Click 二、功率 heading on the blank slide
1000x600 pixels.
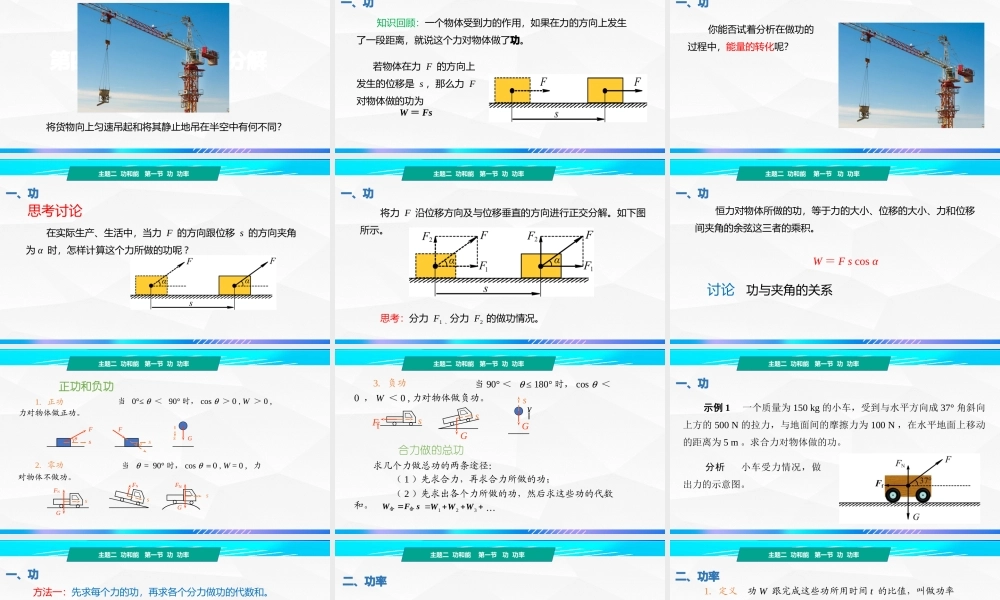(x=365, y=582)
